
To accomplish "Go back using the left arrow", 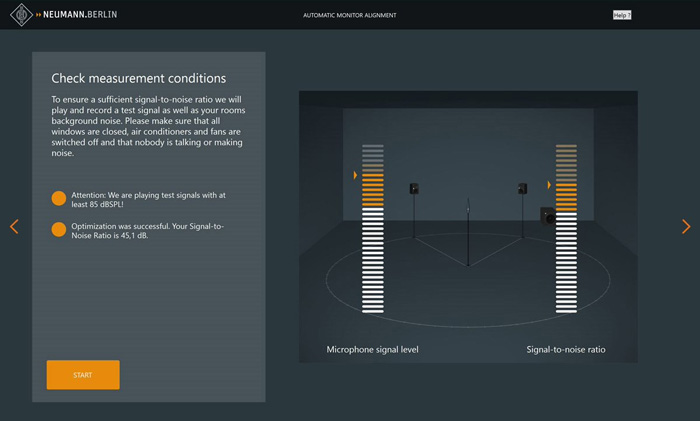I will (14, 227).
